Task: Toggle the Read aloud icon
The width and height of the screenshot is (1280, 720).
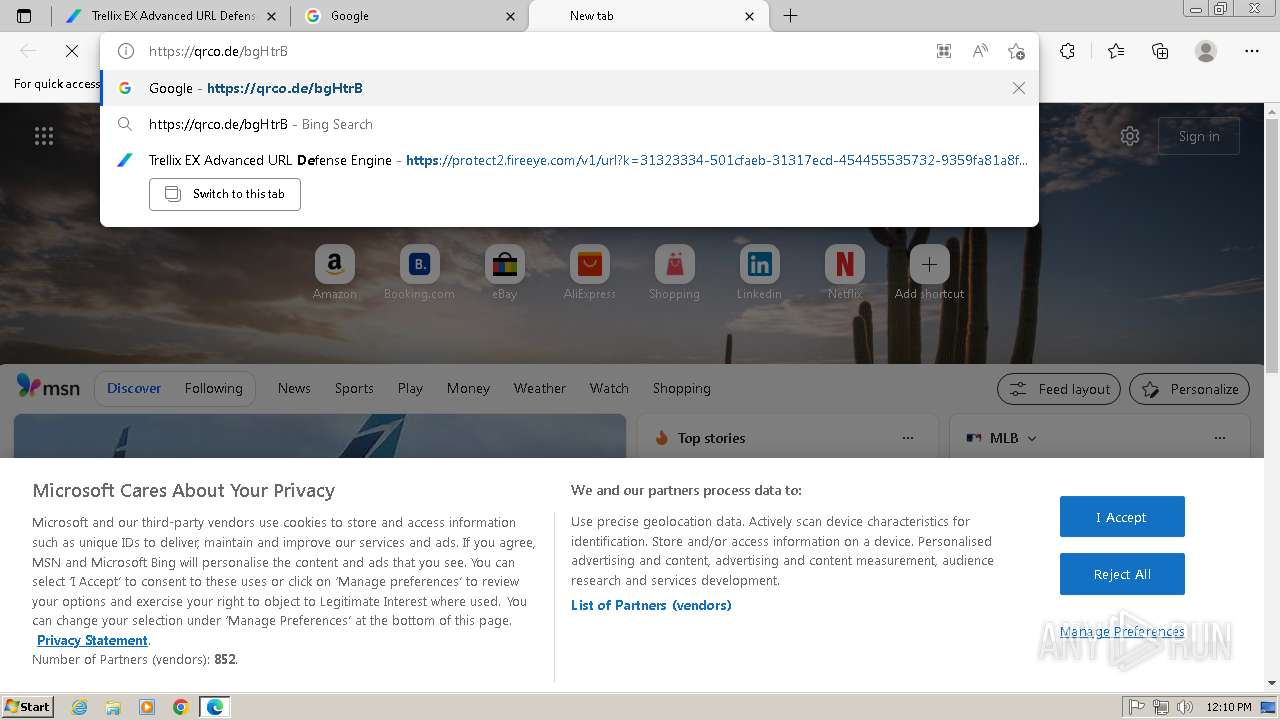Action: coord(980,51)
